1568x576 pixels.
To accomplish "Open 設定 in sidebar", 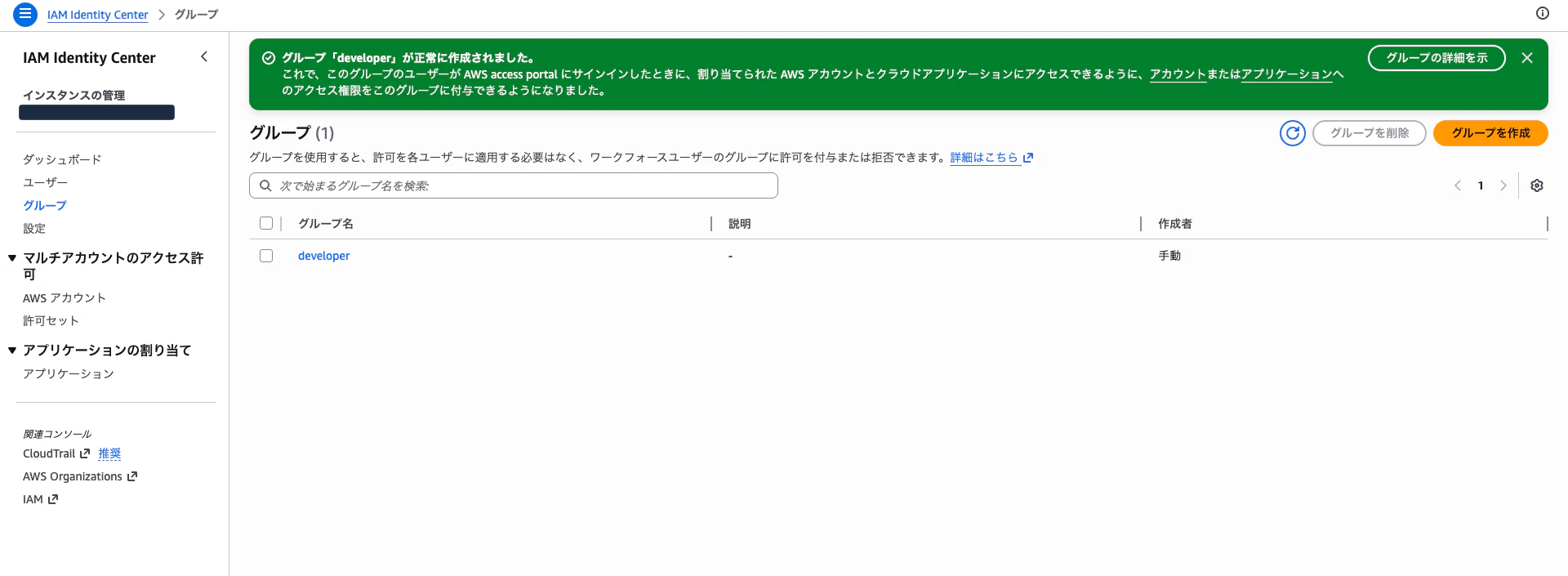I will point(34,228).
